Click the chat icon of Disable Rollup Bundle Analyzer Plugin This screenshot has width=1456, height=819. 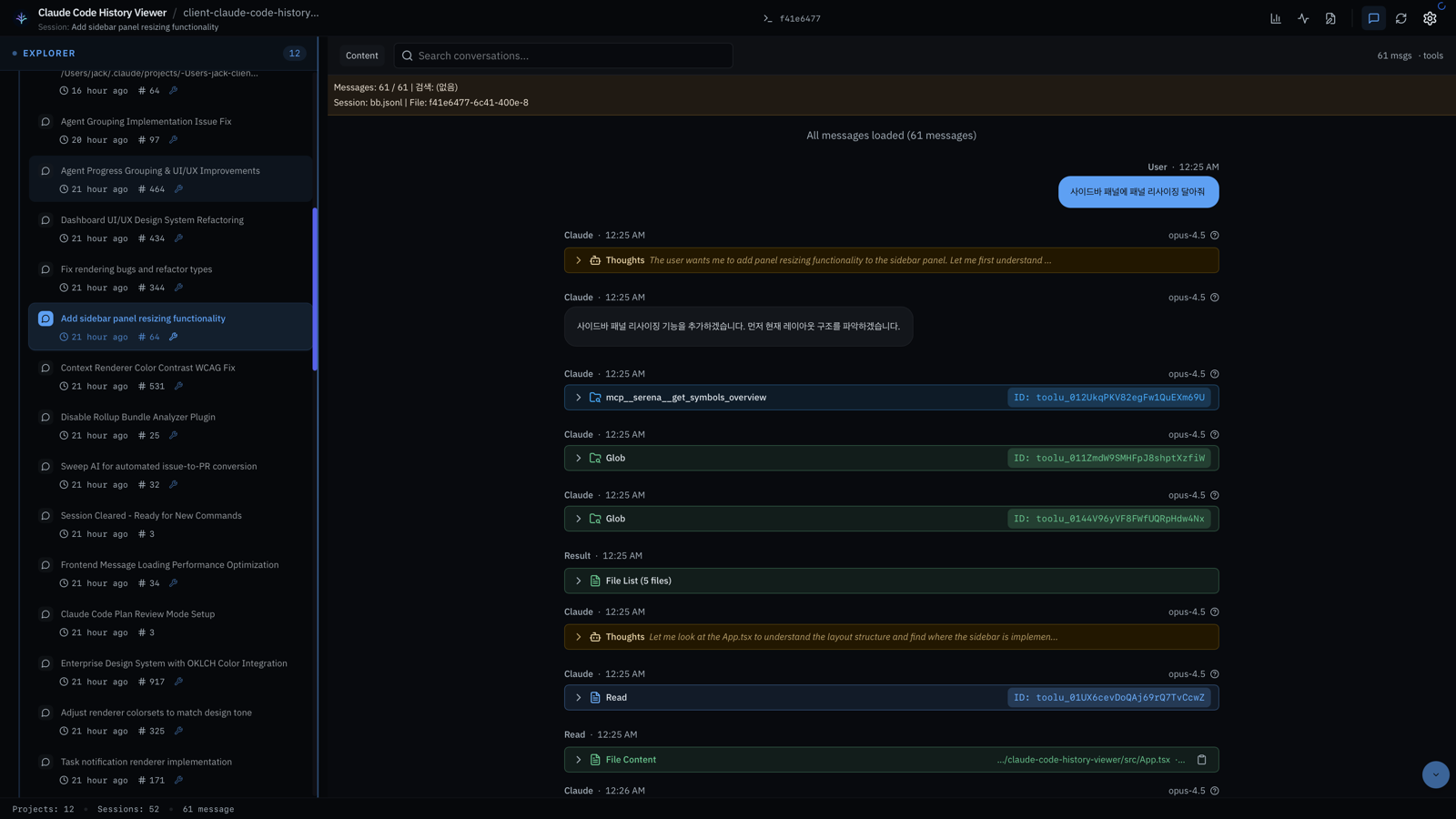45,418
